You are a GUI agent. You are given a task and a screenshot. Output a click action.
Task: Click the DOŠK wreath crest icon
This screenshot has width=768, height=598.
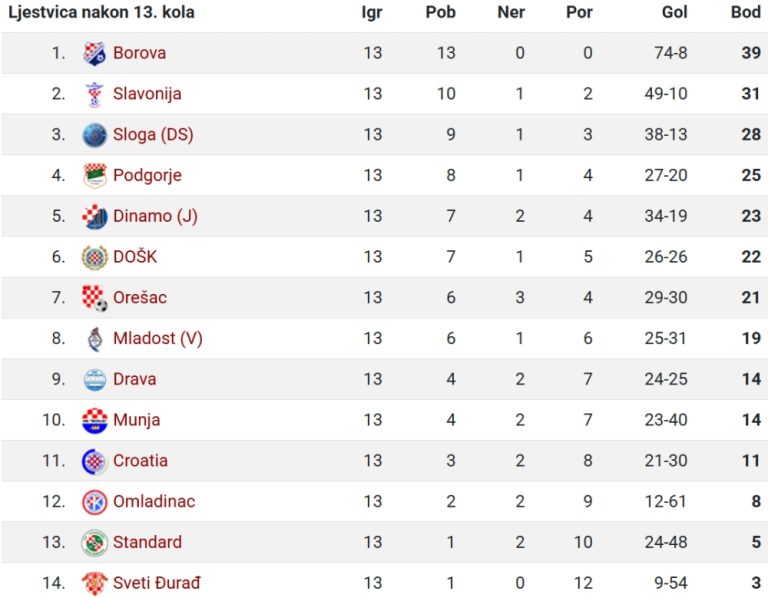(x=95, y=257)
